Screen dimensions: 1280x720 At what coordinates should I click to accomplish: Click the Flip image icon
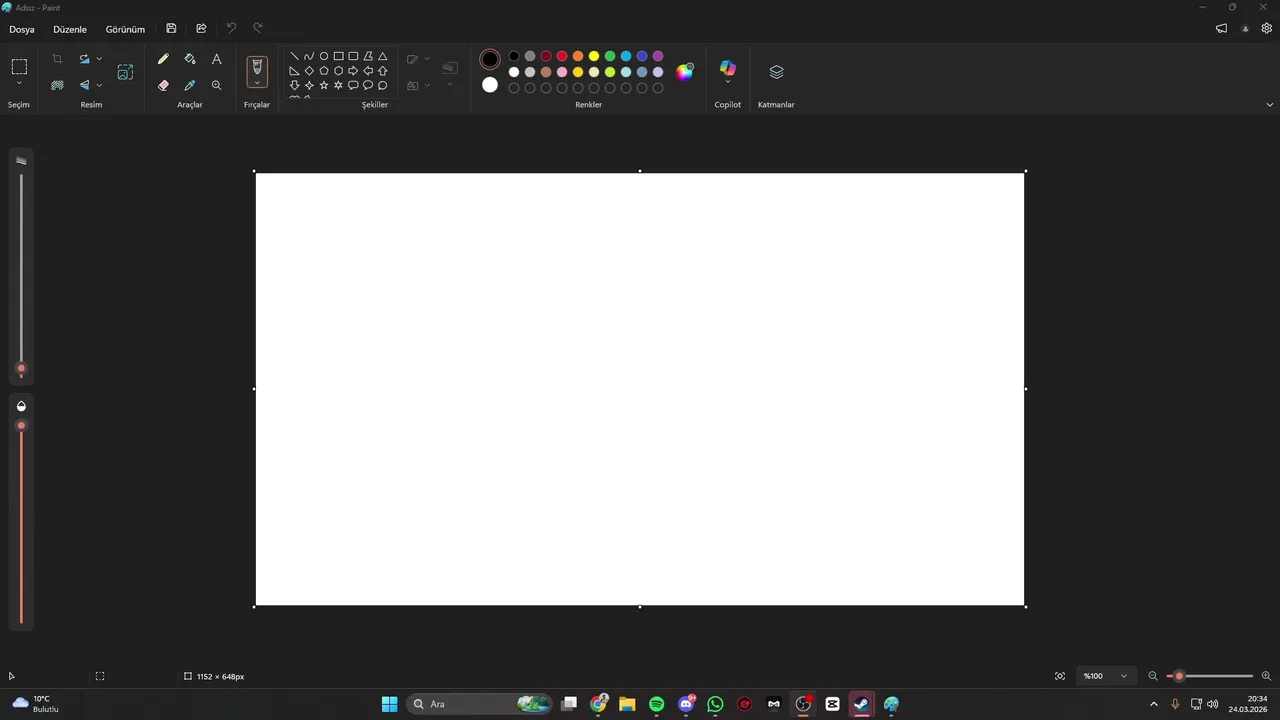coord(85,85)
